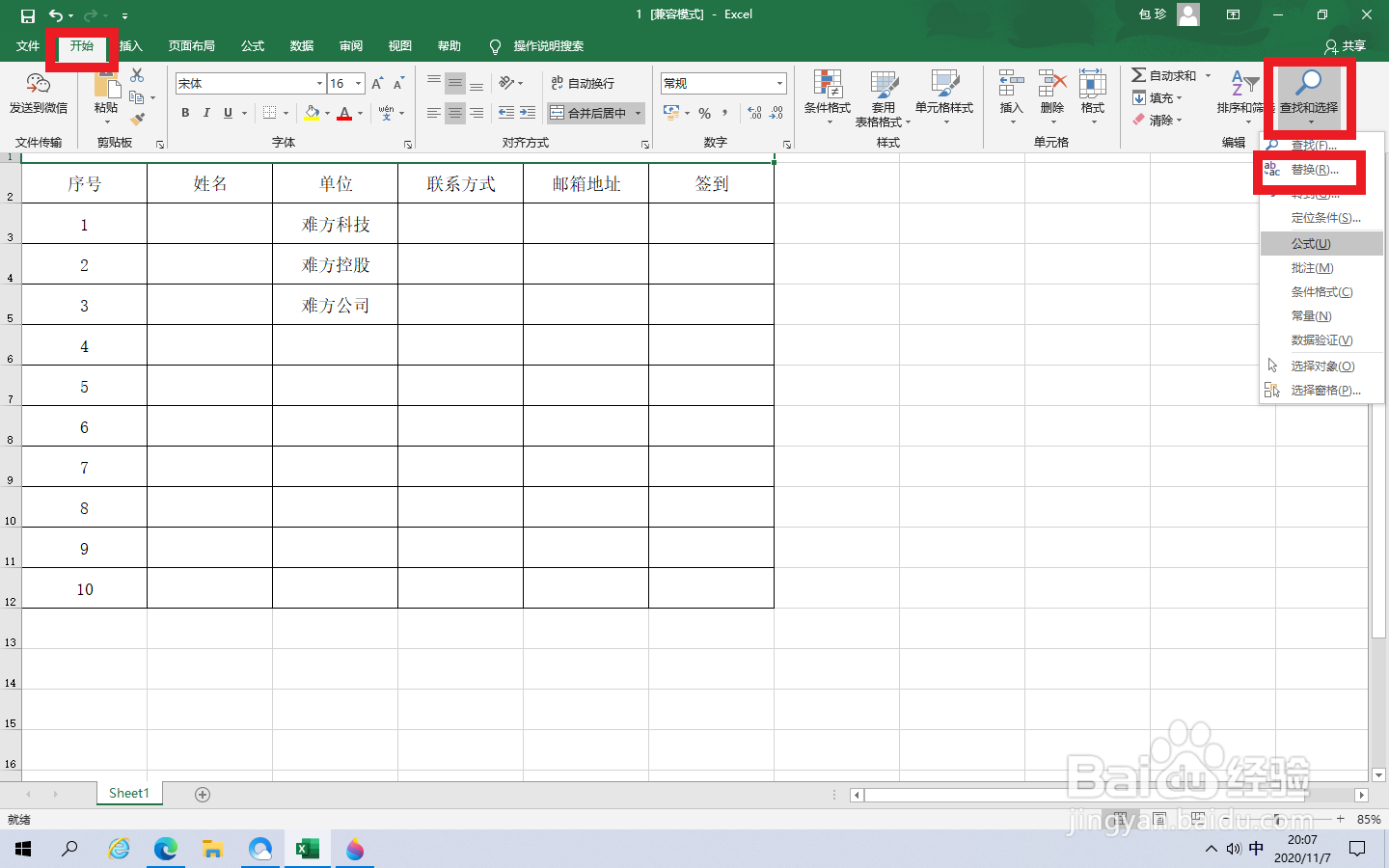Click the Tell Me search box (操作说明搜索)
Screen dimensions: 1389x868
pos(548,46)
